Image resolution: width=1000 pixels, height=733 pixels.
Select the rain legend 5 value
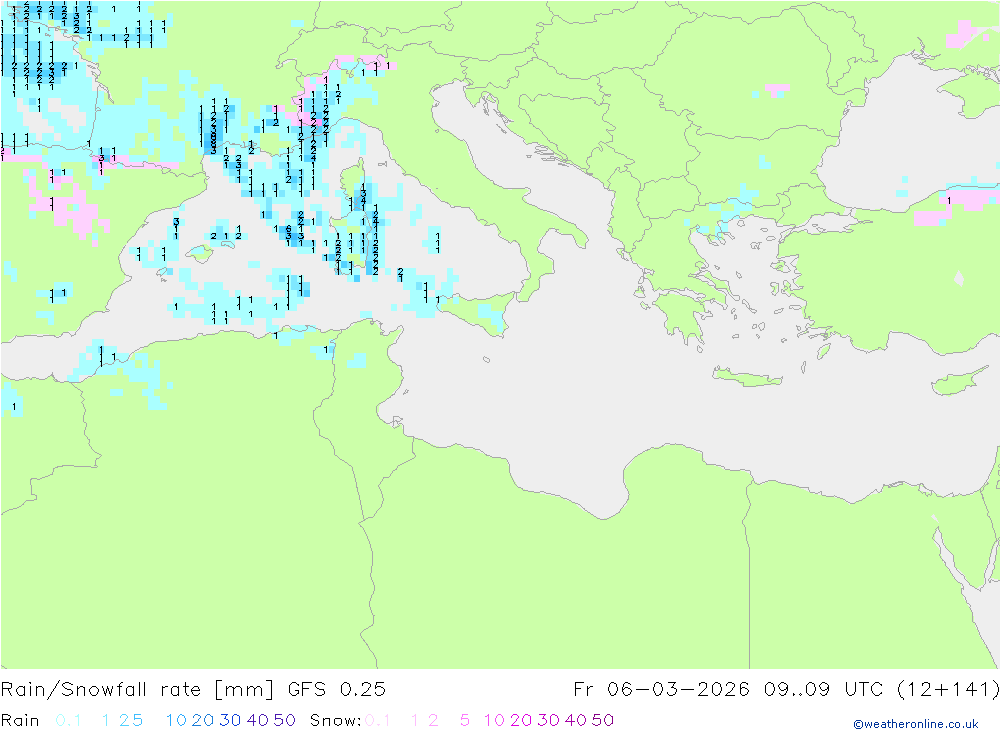[x=137, y=720]
